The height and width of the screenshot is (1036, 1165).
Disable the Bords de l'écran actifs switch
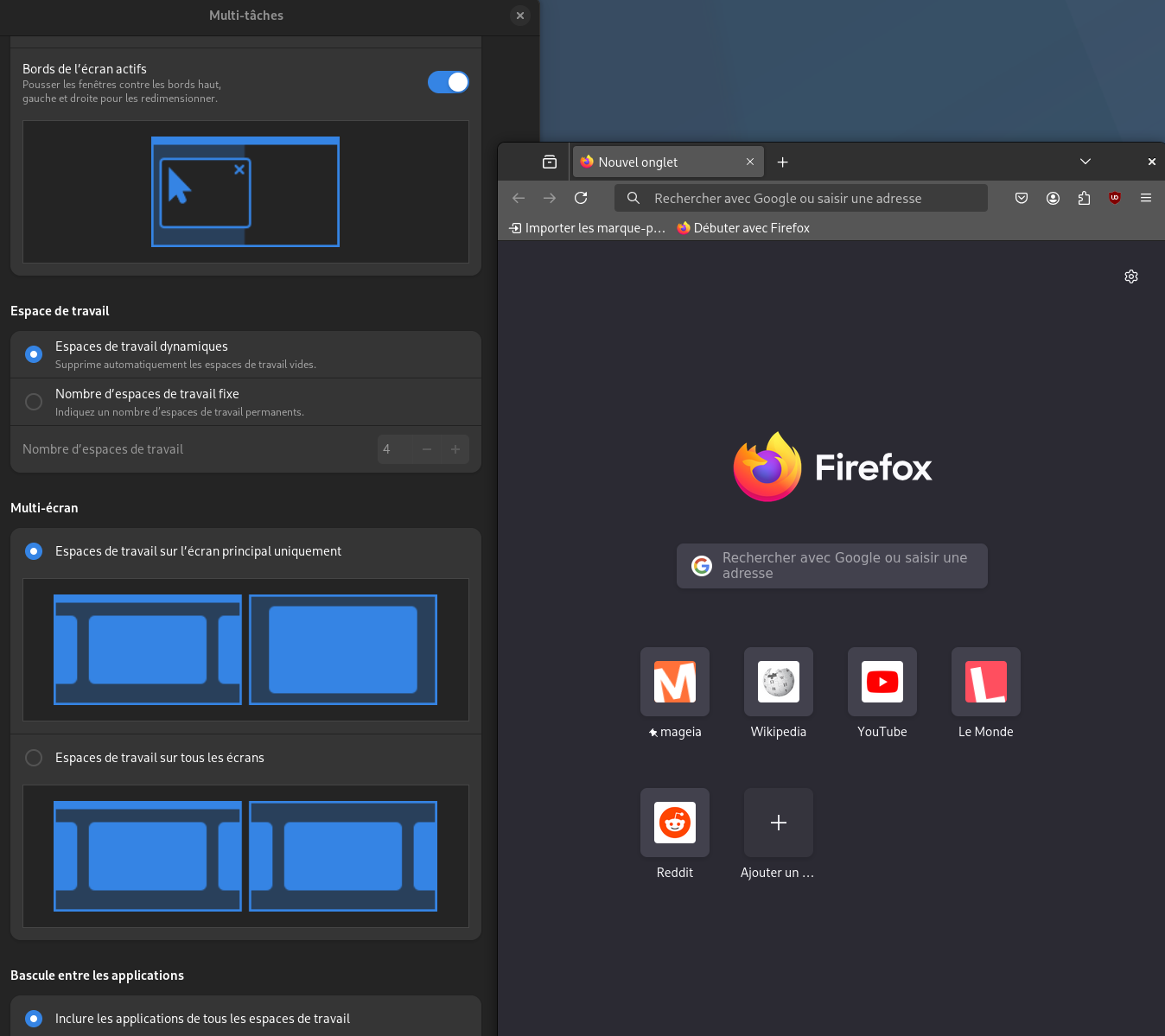pos(448,82)
